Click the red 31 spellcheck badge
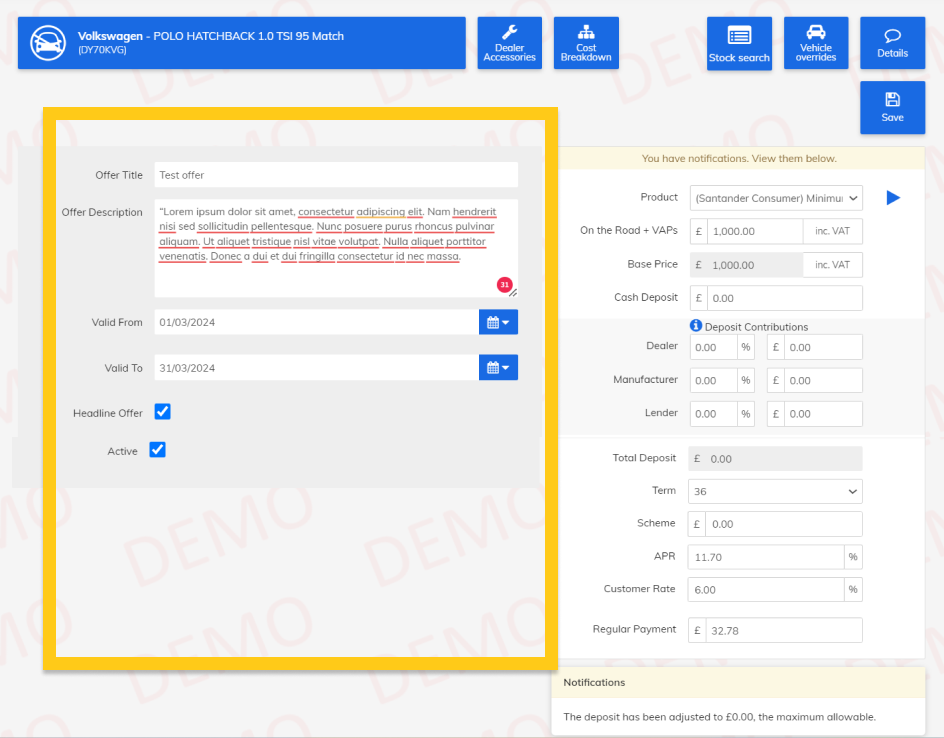Viewport: 944px width, 738px height. point(505,285)
